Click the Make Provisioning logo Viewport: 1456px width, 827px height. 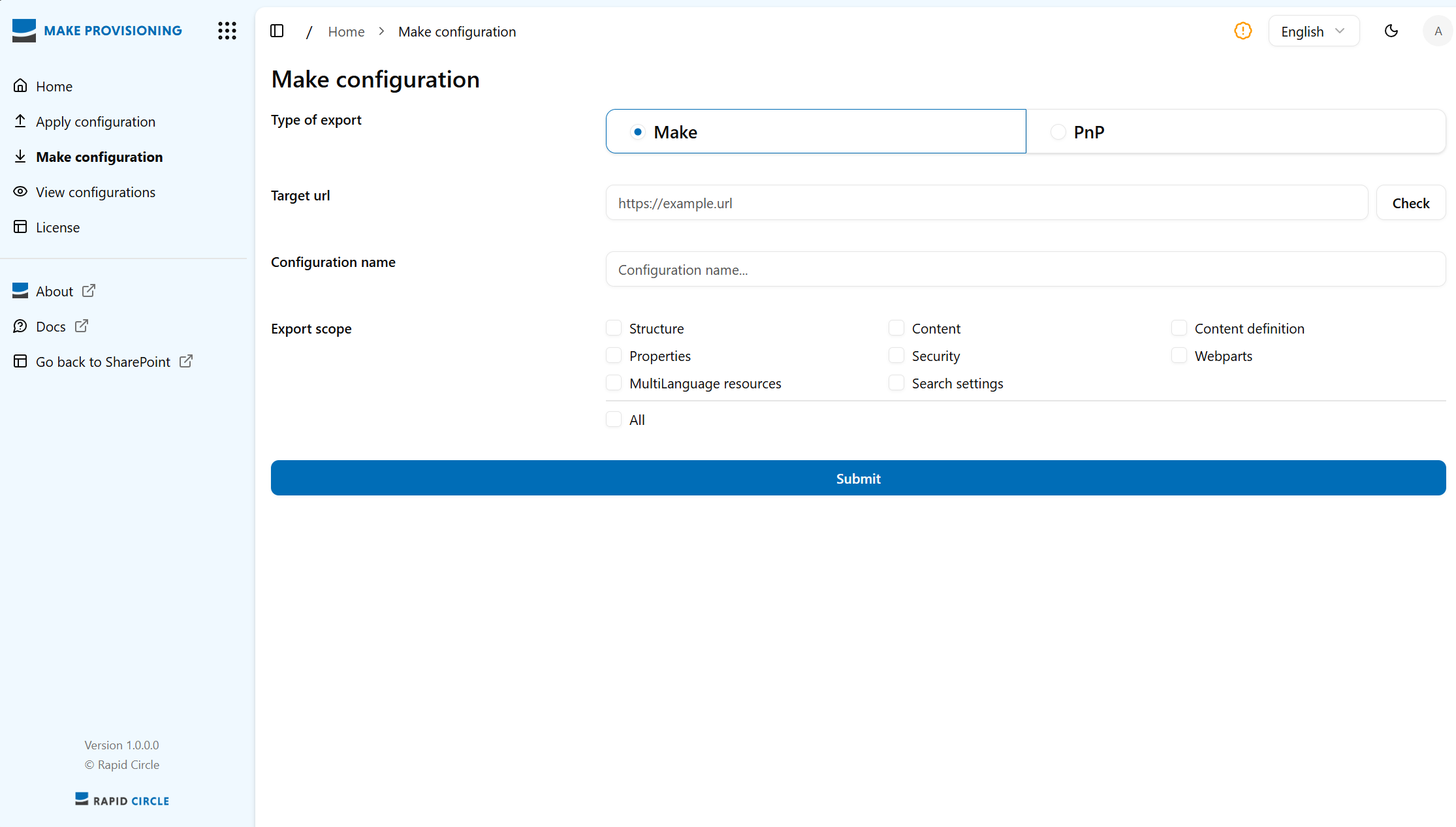pos(97,31)
